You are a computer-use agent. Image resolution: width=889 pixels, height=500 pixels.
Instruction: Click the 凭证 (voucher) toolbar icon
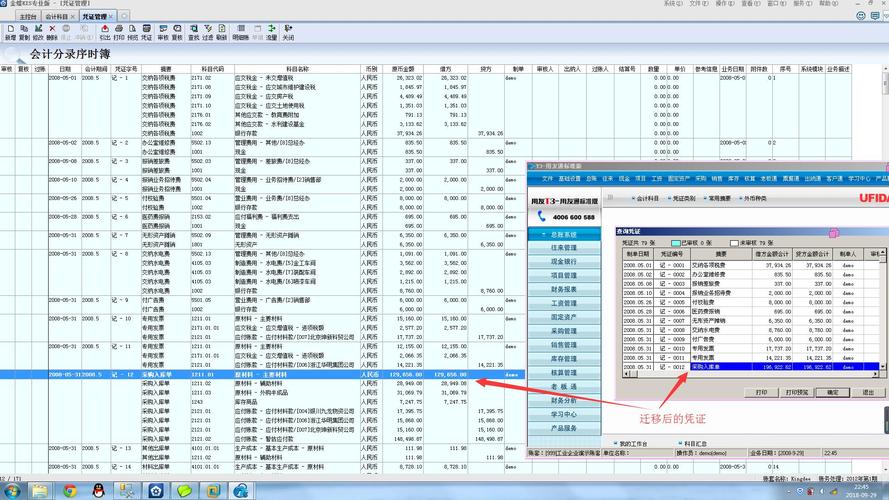coord(146,32)
